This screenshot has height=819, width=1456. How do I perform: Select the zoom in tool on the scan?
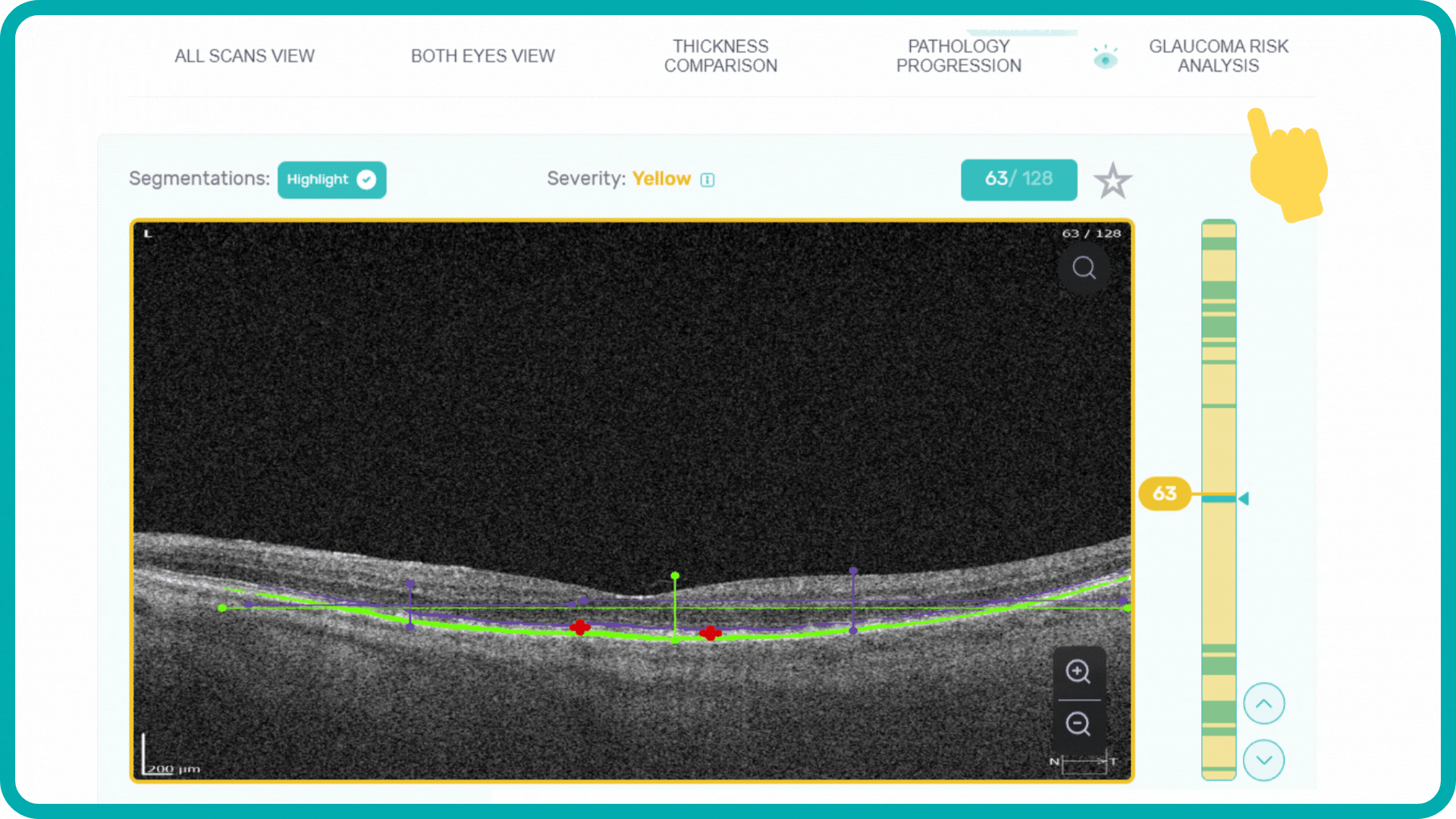[1079, 672]
